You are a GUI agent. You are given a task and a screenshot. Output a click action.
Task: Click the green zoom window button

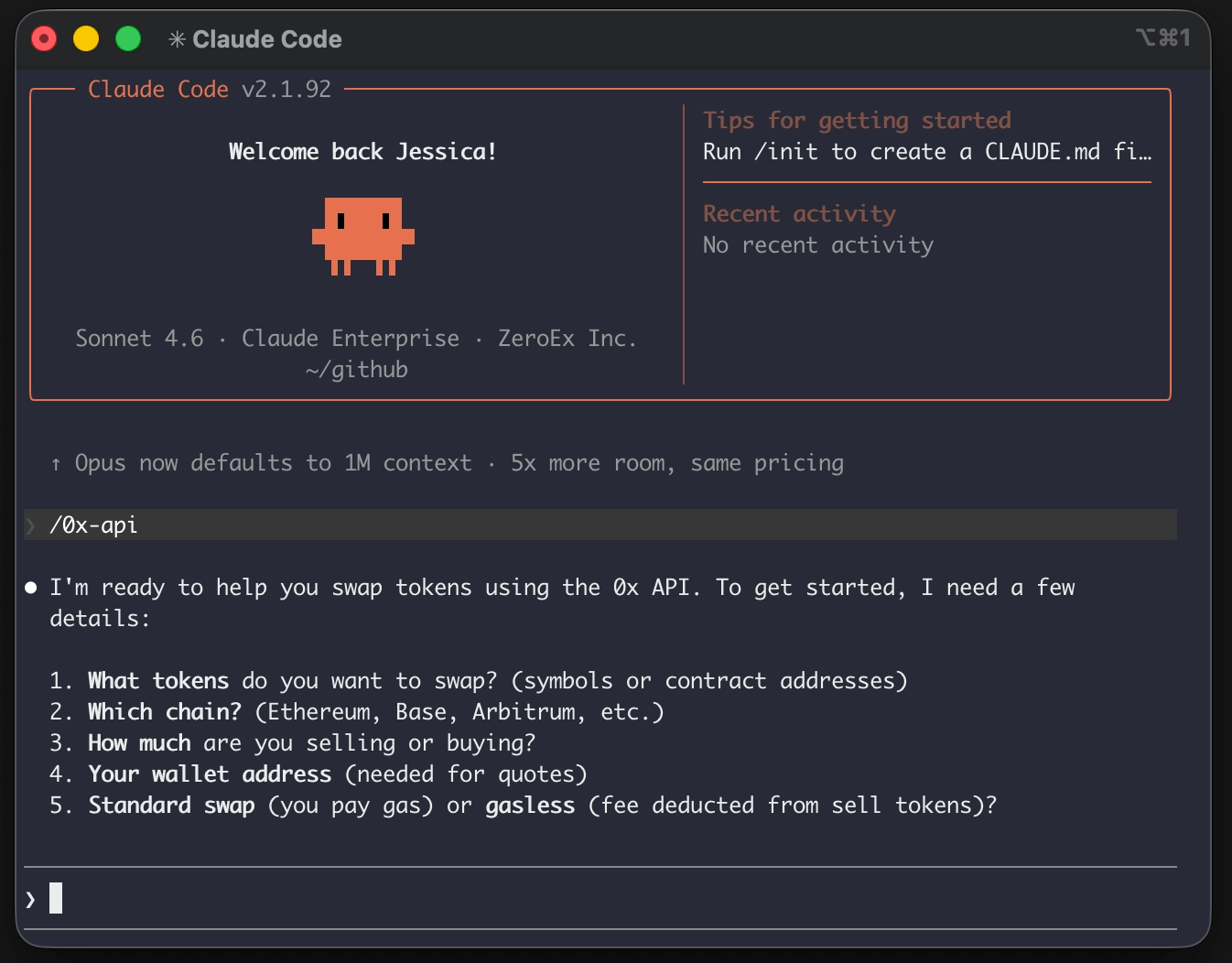(128, 38)
